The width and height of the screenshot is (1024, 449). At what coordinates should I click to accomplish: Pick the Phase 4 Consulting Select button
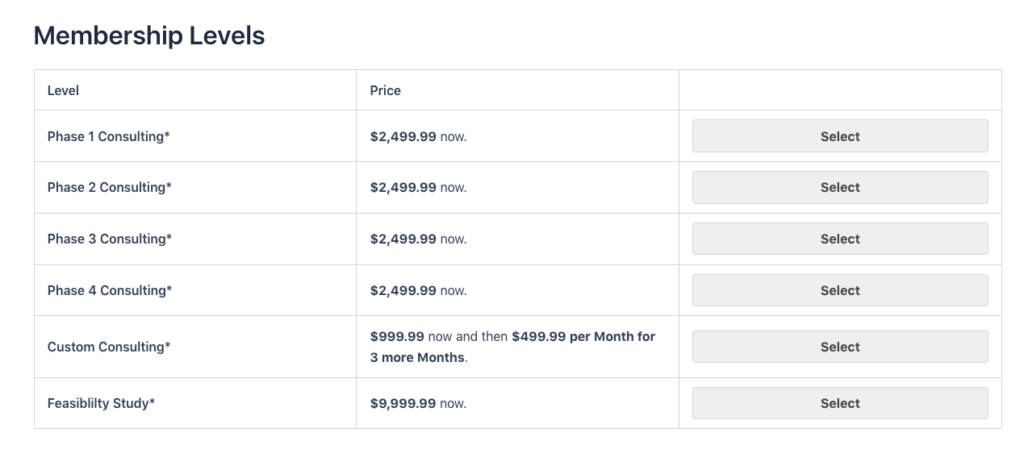tap(840, 290)
